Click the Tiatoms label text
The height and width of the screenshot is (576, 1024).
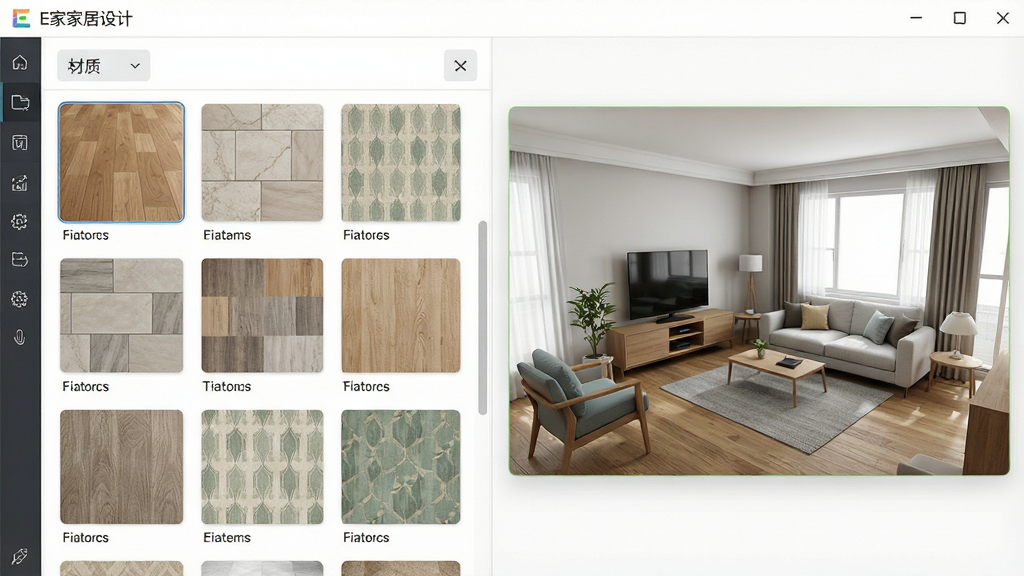coord(227,387)
